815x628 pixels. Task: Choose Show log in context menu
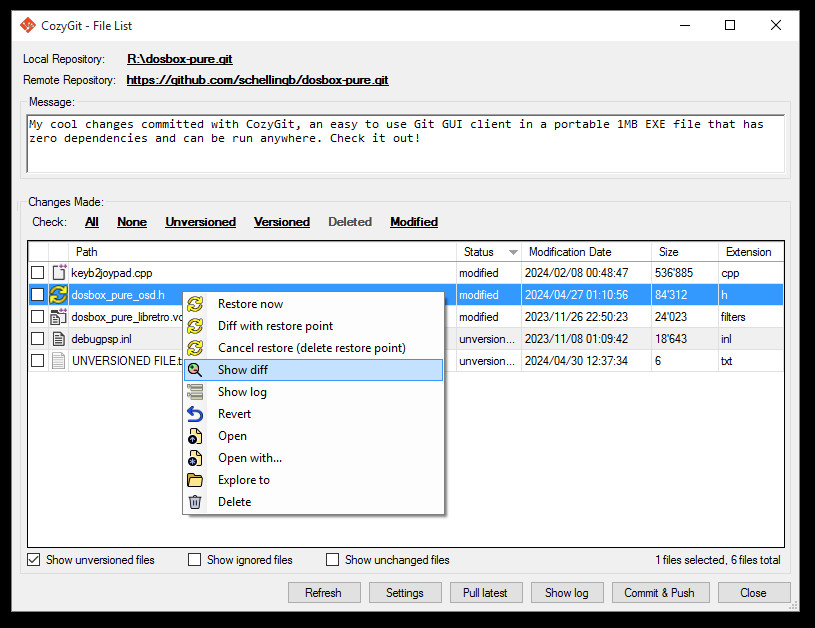pyautogui.click(x=313, y=392)
